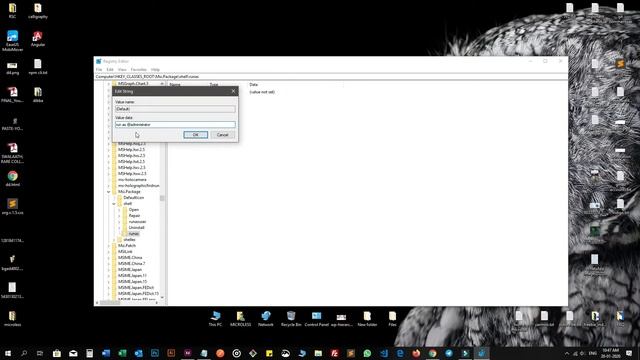Open Photoshop from the taskbar
The width and height of the screenshot is (640, 360).
(155, 353)
